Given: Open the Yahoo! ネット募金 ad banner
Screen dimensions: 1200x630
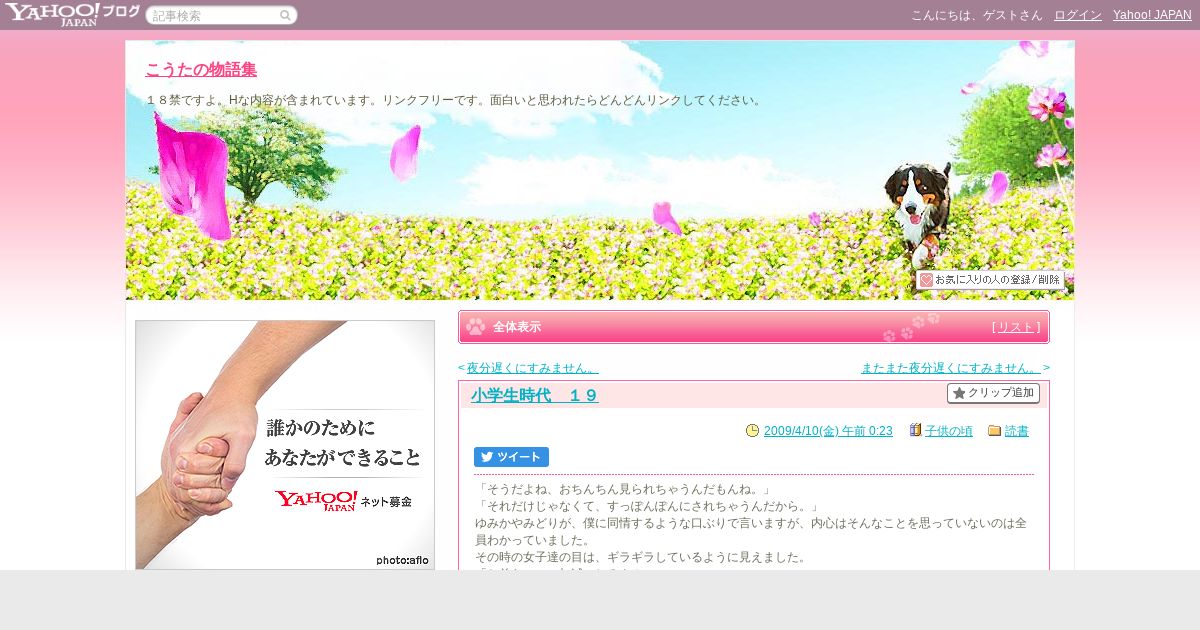Looking at the screenshot, I should 285,445.
